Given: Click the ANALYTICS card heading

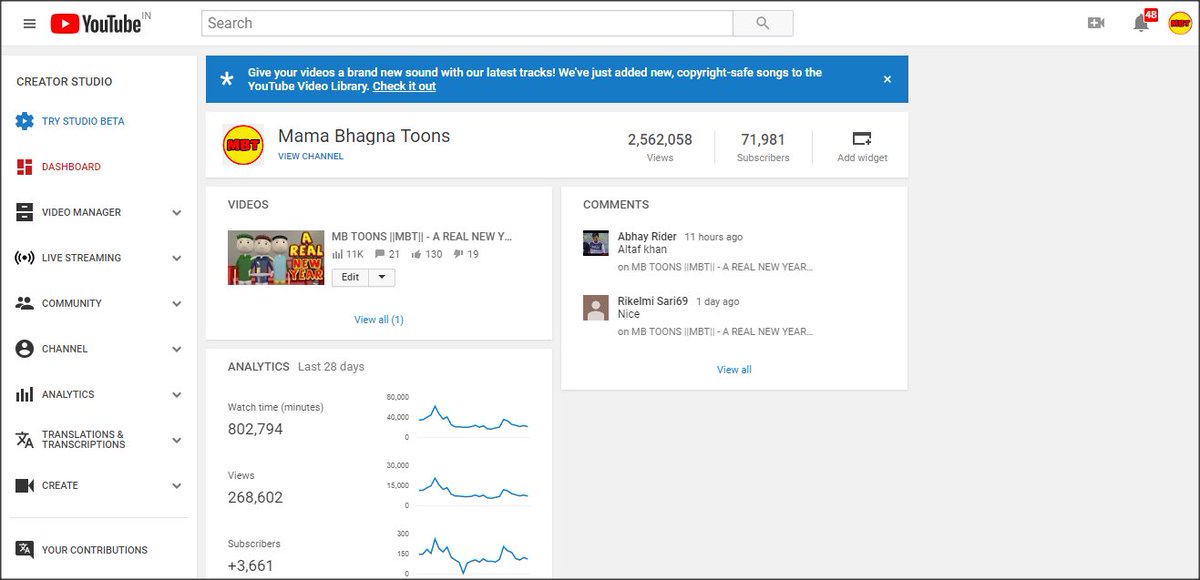Looking at the screenshot, I should 259,367.
